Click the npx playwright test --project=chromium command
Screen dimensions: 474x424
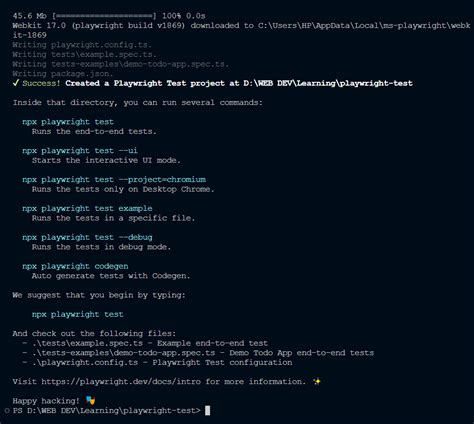(114, 180)
